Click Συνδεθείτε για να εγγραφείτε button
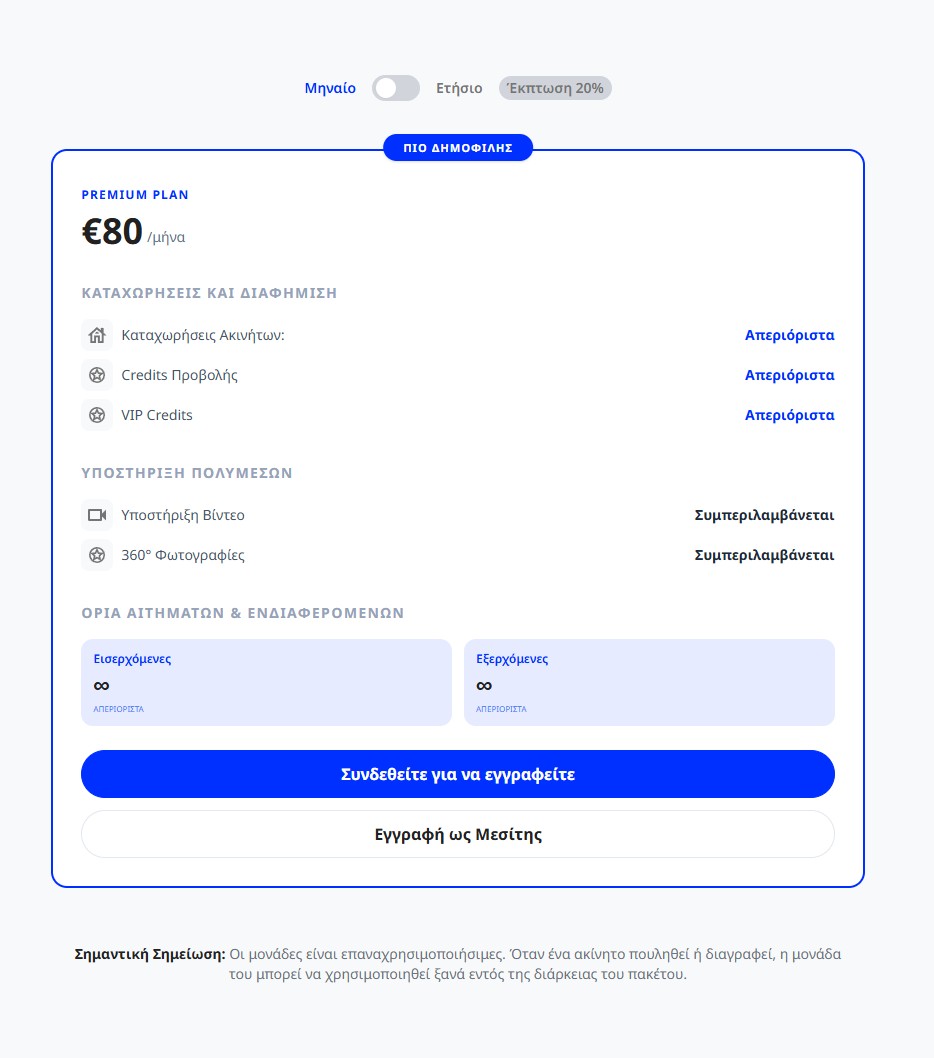The width and height of the screenshot is (934, 1058). (458, 774)
